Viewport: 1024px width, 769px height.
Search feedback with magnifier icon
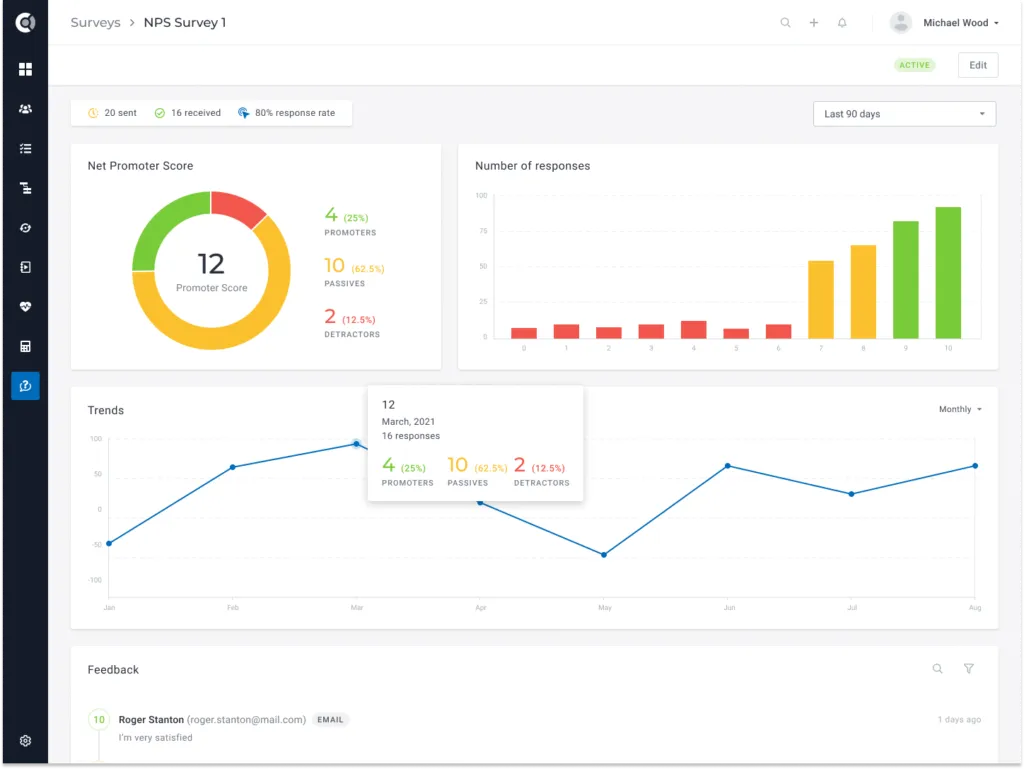(x=937, y=668)
